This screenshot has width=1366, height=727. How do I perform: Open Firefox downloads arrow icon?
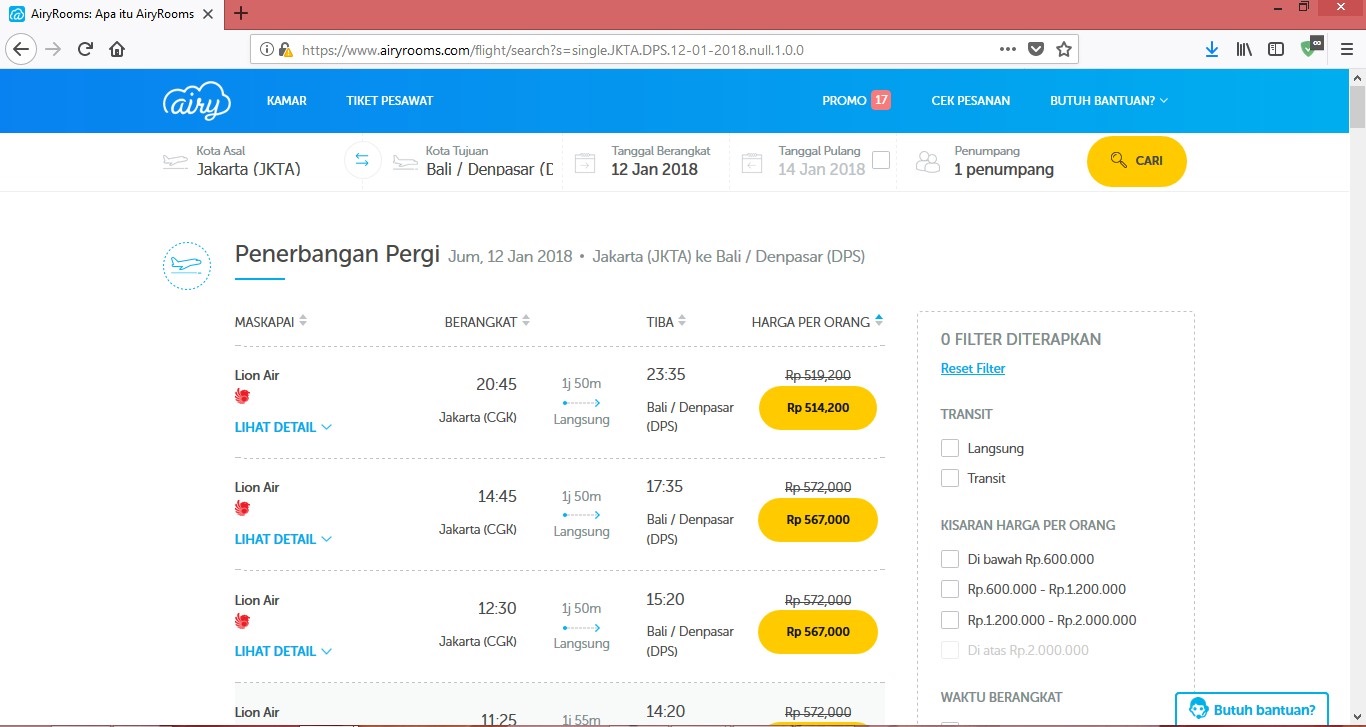tap(1212, 49)
